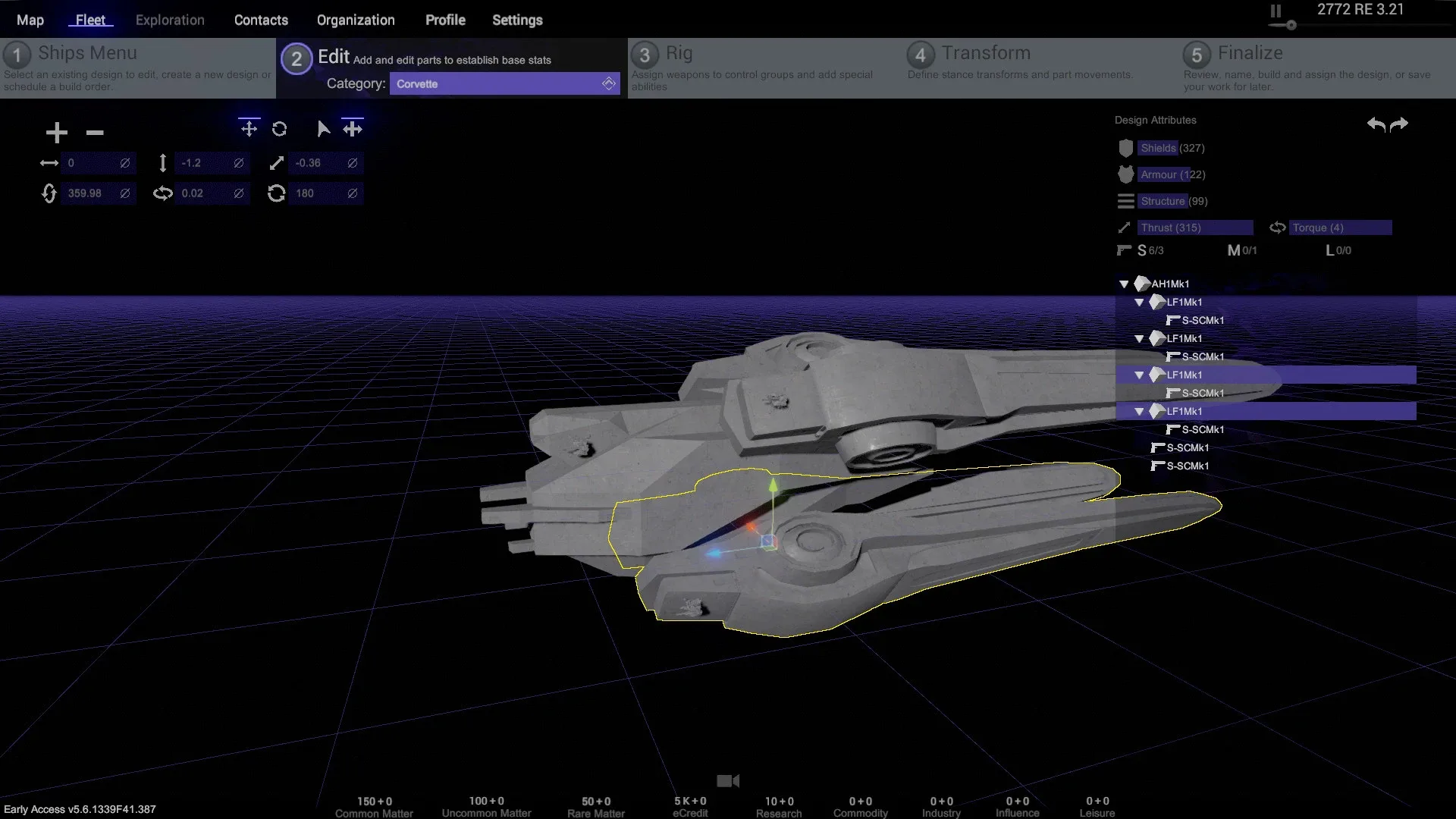The height and width of the screenshot is (819, 1456).
Task: Click the redo arrow icon
Action: [x=1400, y=124]
